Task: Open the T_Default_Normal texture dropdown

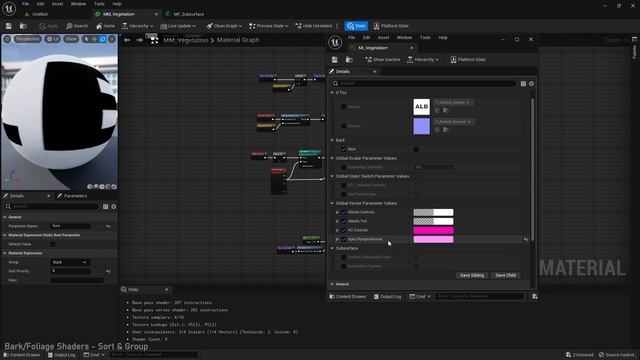Action: pos(453,122)
